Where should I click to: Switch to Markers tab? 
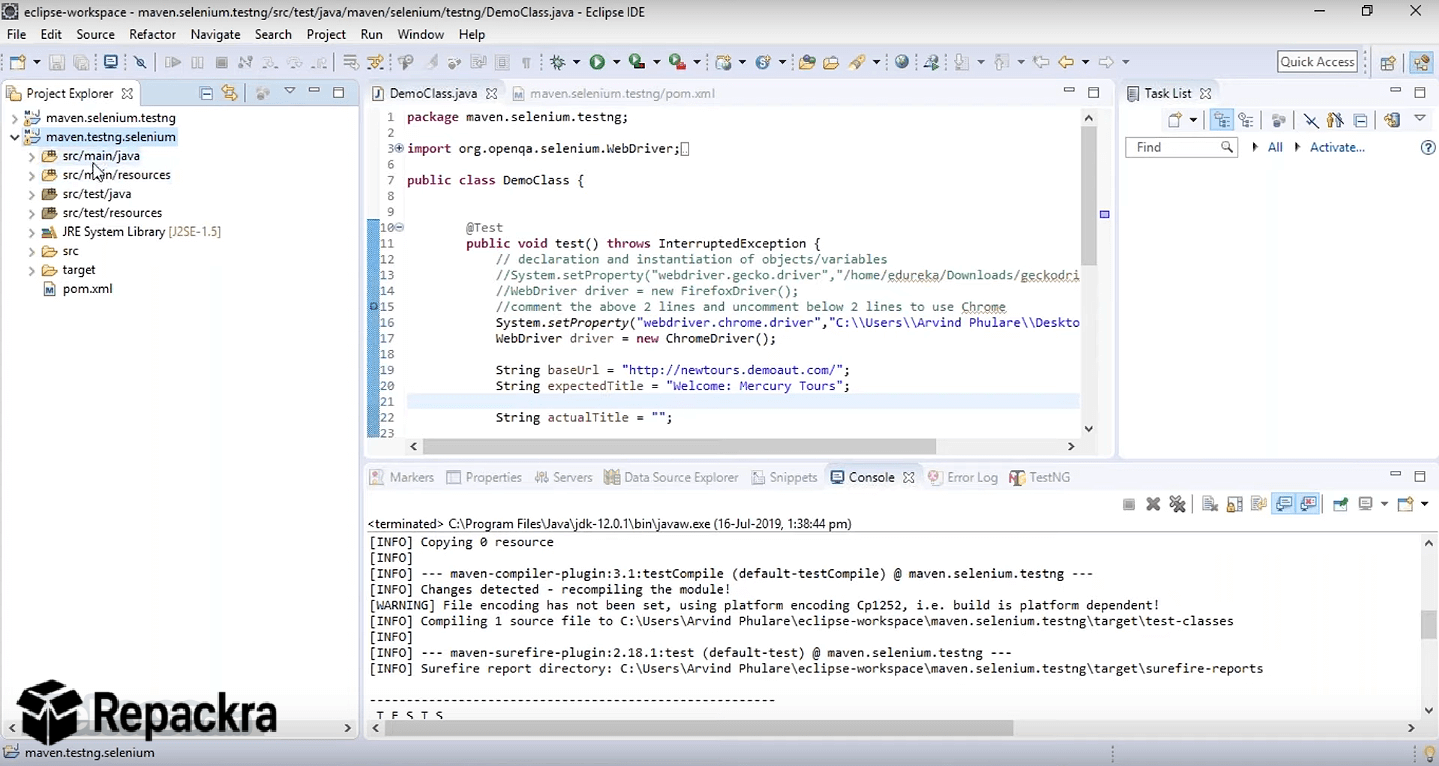pos(401,477)
